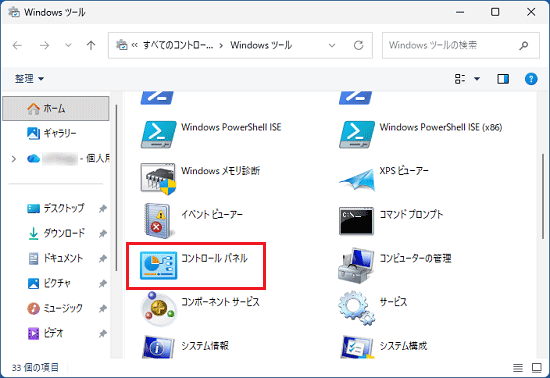Go forward with the forward arrow

(44, 45)
